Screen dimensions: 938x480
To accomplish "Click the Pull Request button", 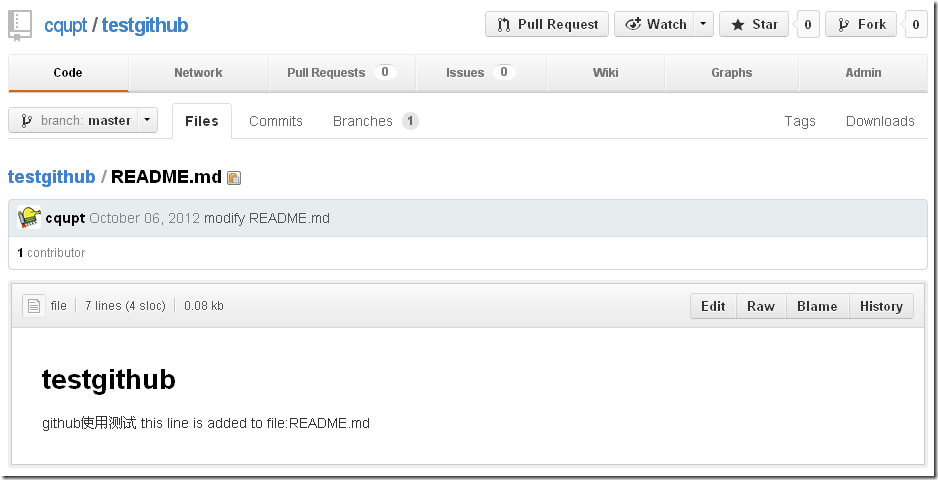I will (547, 25).
